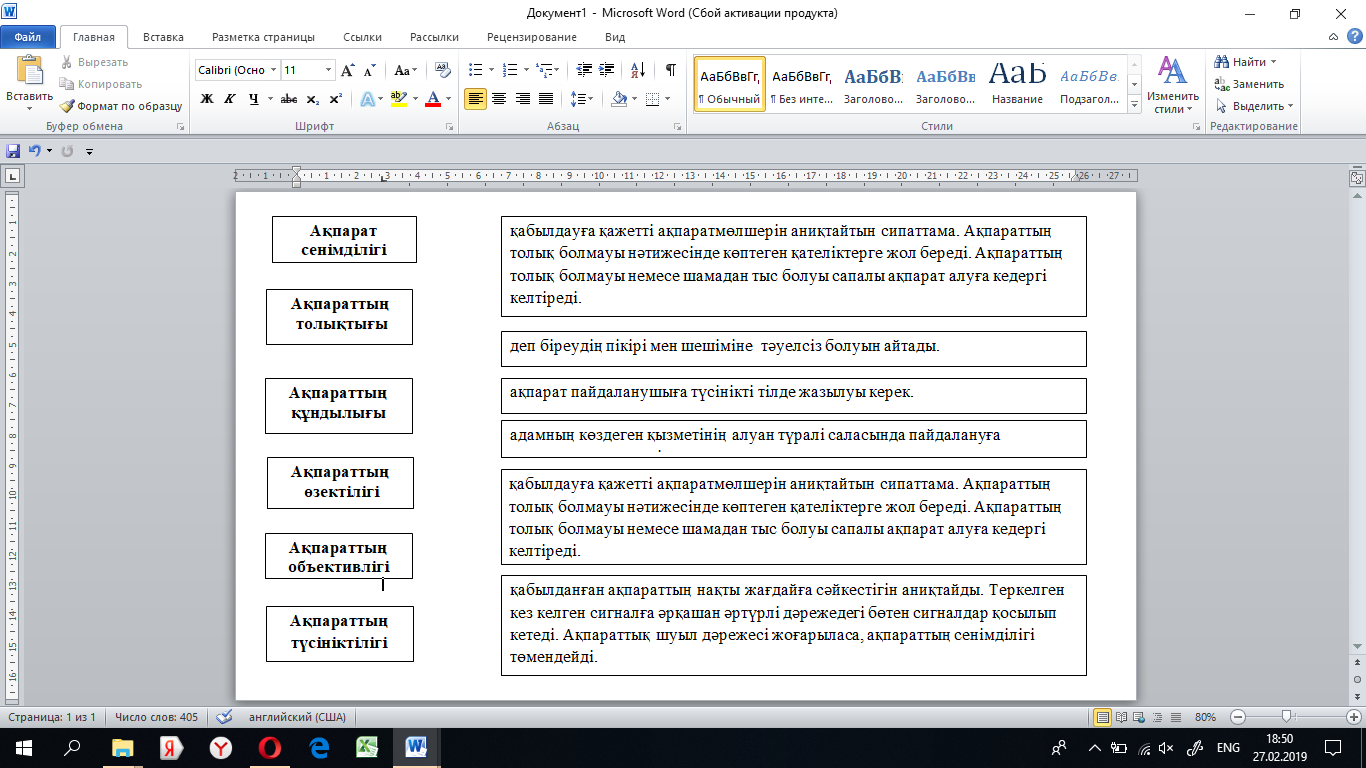This screenshot has height=768, width=1366.
Task: Toggle left alignment button
Action: [476, 99]
